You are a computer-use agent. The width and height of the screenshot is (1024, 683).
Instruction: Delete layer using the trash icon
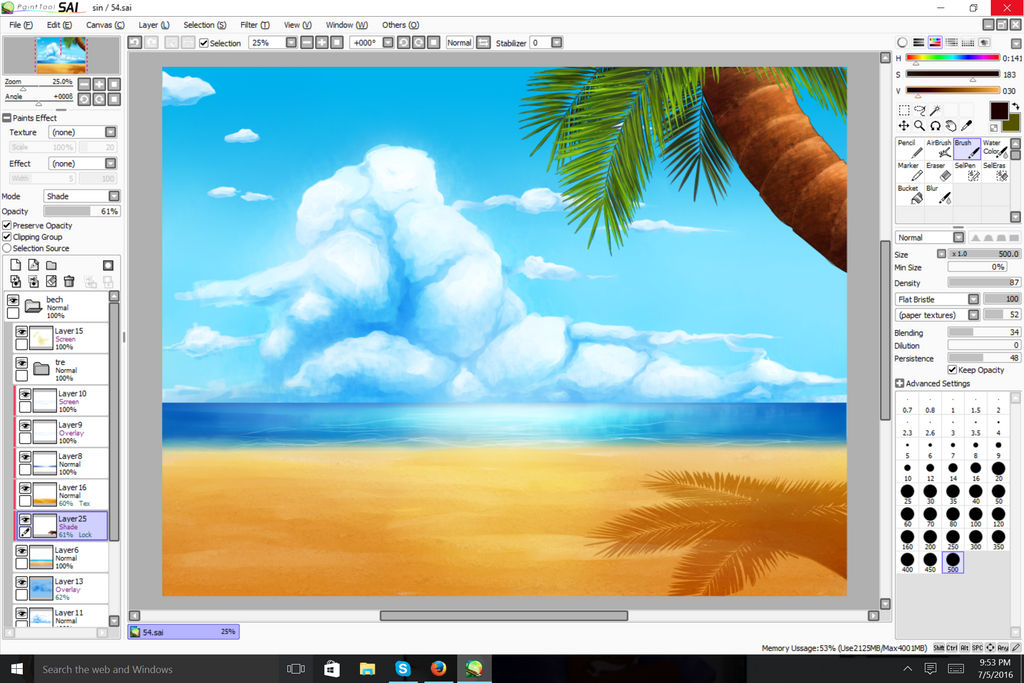tap(69, 281)
